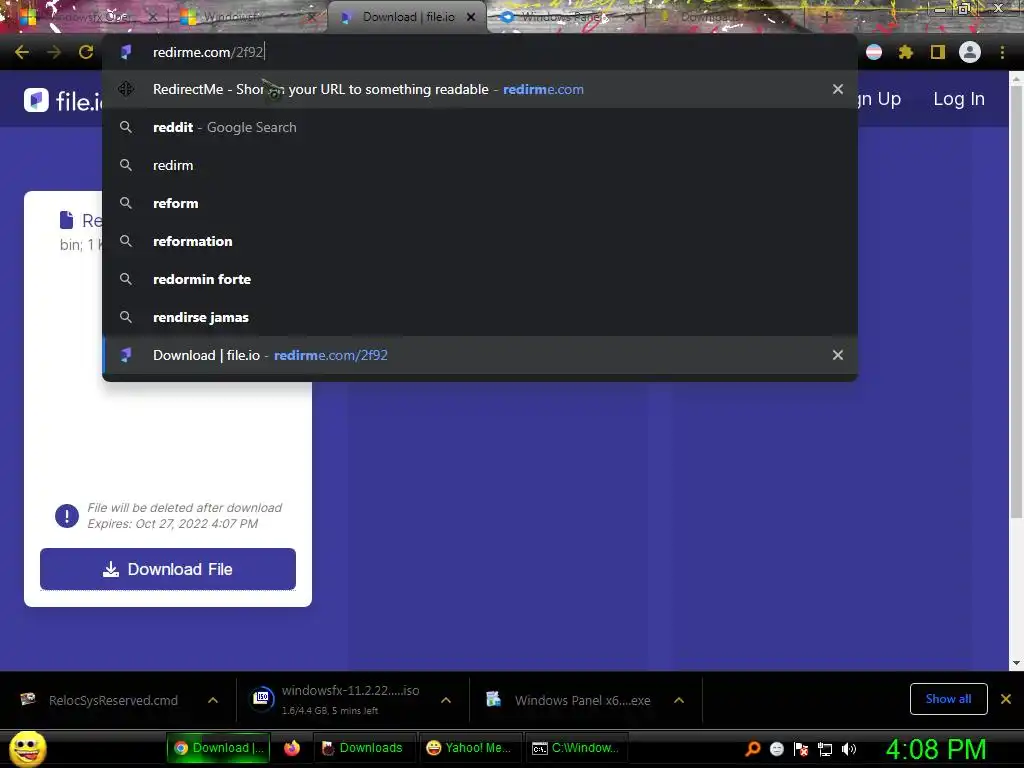The image size is (1024, 768).
Task: Open the Downloads taskbar window
Action: coord(366,748)
